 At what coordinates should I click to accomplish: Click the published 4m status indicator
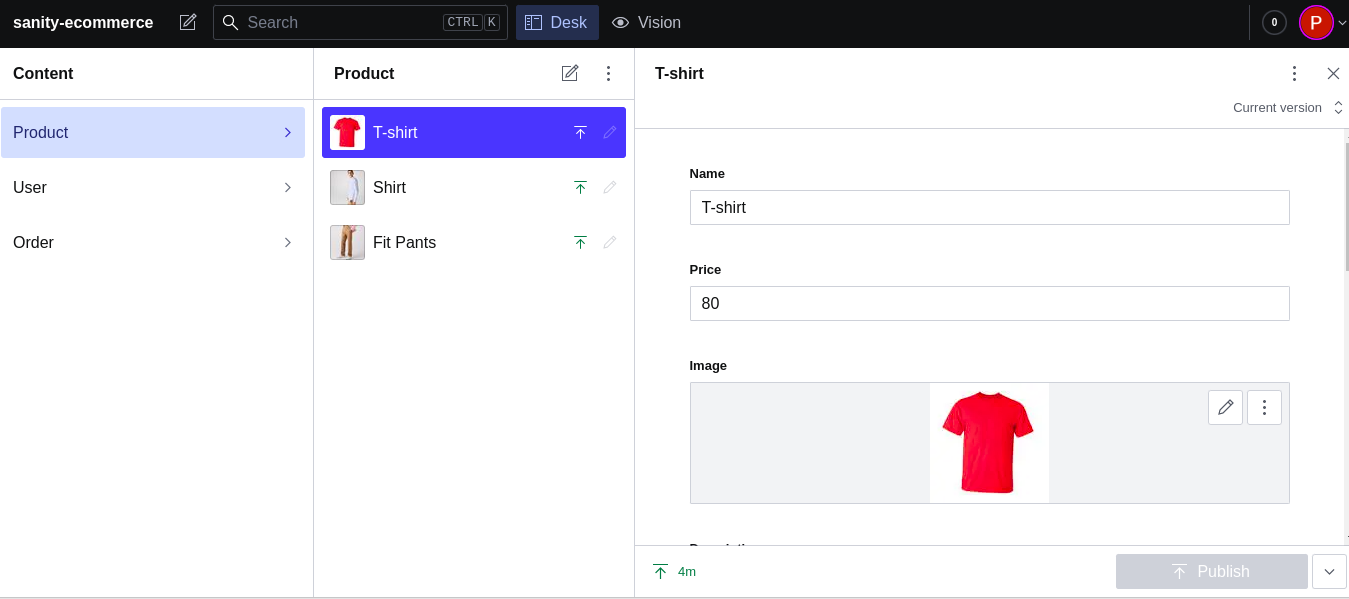[674, 571]
